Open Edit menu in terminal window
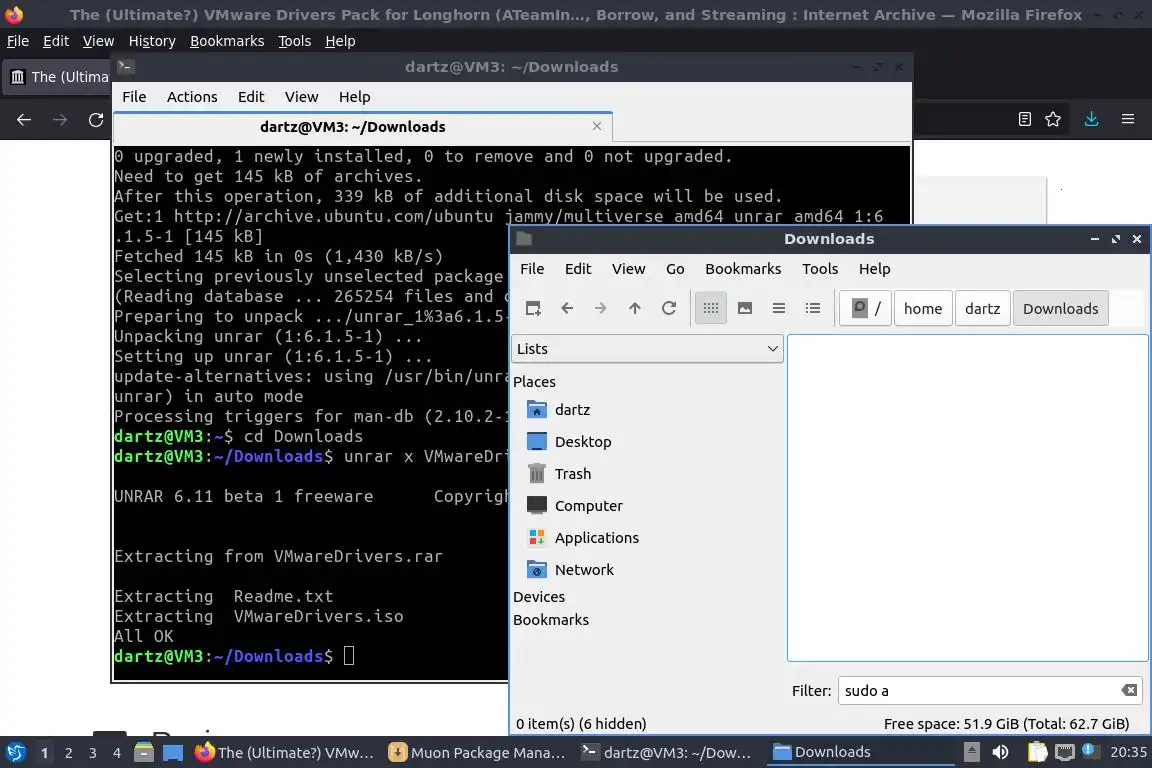Viewport: 1152px width, 768px height. click(x=251, y=97)
